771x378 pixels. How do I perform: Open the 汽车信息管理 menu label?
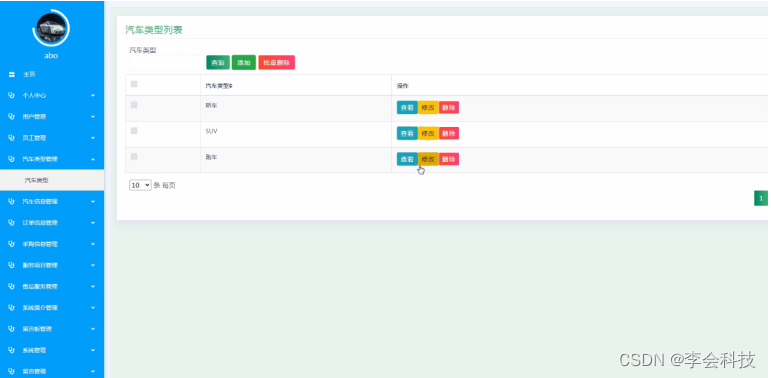click(40, 202)
